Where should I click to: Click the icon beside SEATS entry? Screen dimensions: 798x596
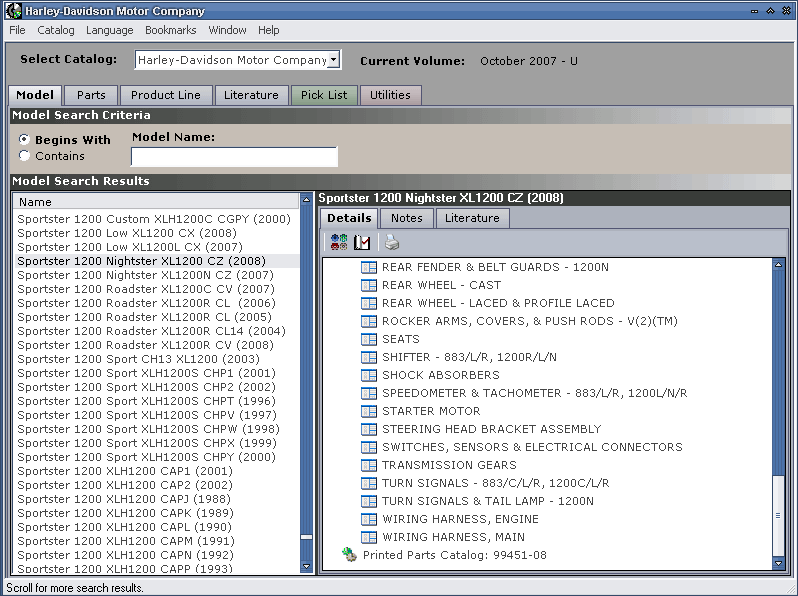[368, 339]
